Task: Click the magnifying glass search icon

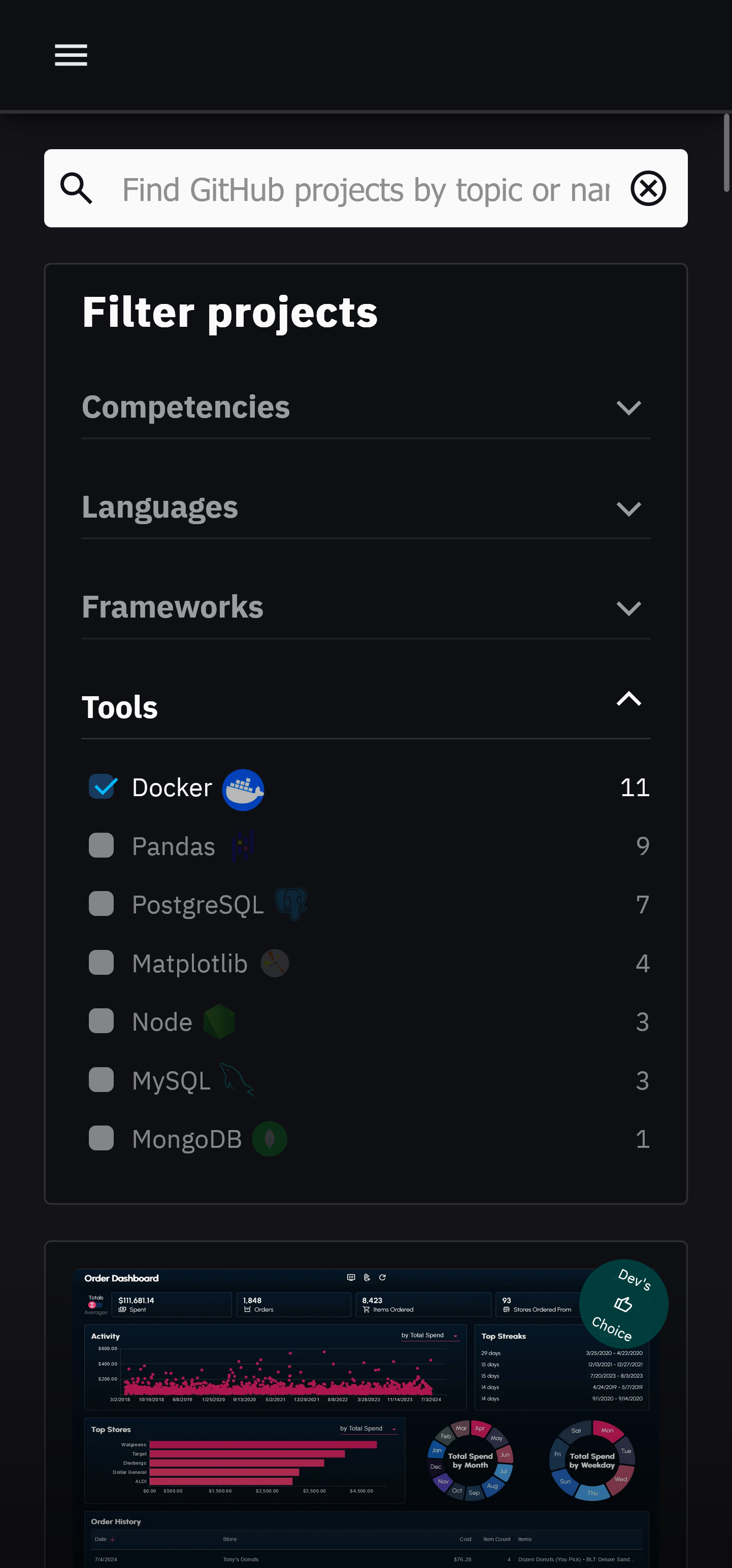Action: [x=76, y=188]
